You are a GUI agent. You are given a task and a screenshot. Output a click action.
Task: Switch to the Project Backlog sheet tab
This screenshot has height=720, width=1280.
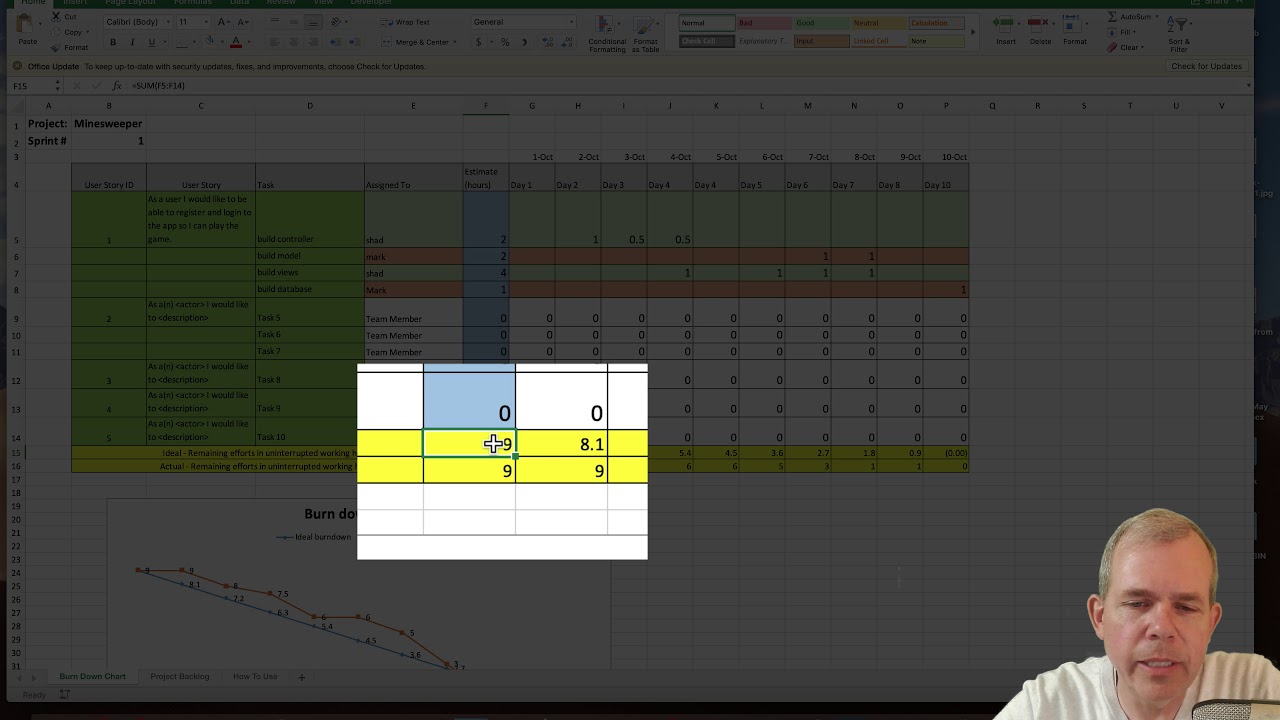[180, 677]
